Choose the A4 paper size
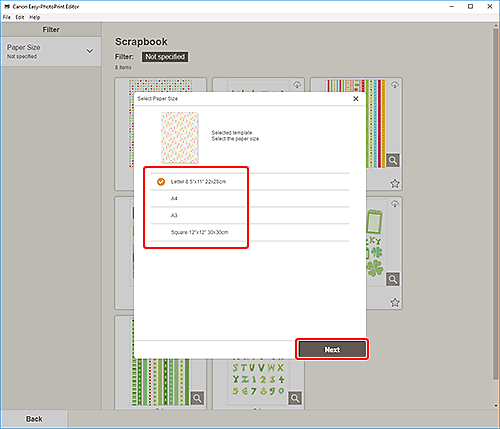 [250, 199]
